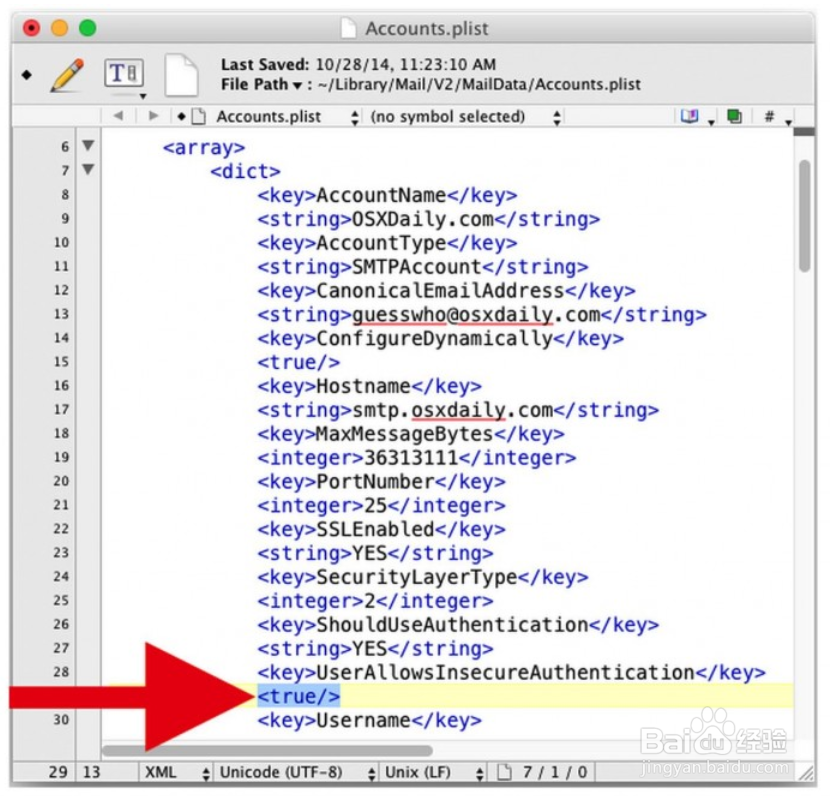The width and height of the screenshot is (834, 796).
Task: Open the text options toolbar icon
Action: click(123, 73)
